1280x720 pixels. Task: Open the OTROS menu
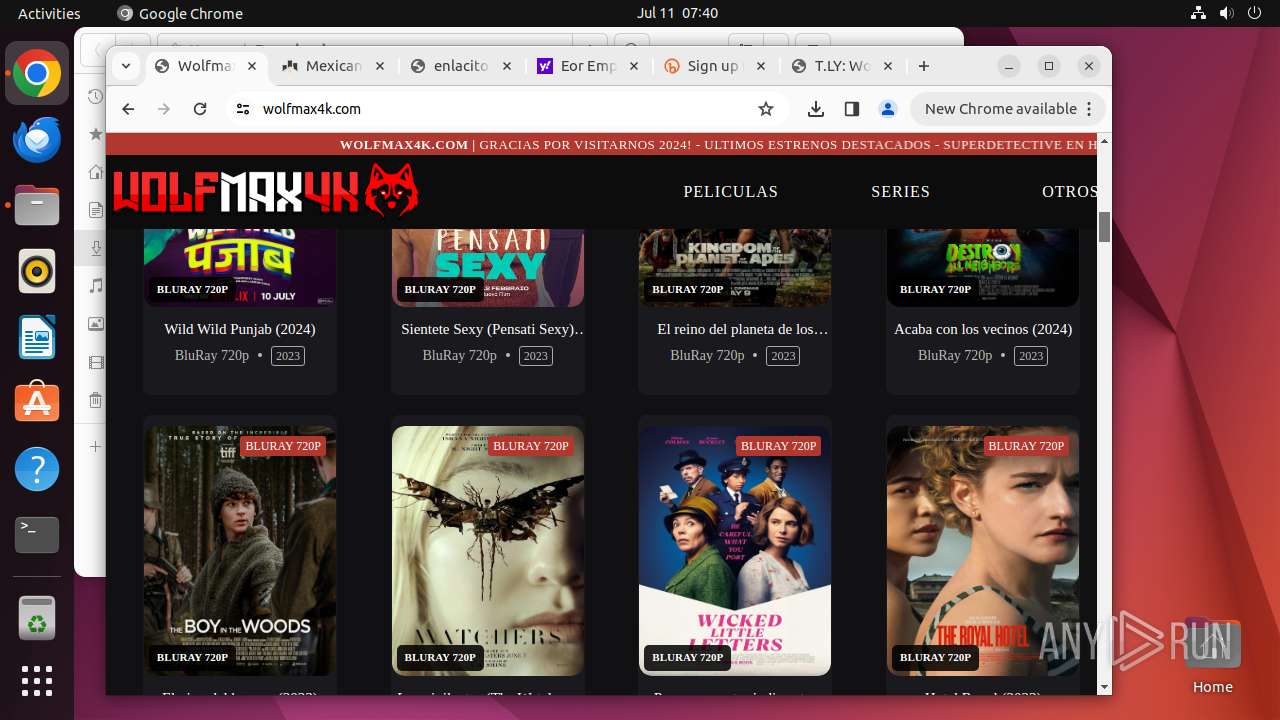pyautogui.click(x=1070, y=191)
